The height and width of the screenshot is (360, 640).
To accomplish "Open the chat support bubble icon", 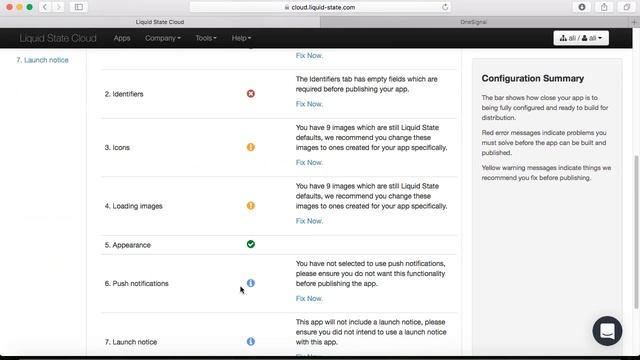I will click(x=607, y=331).
